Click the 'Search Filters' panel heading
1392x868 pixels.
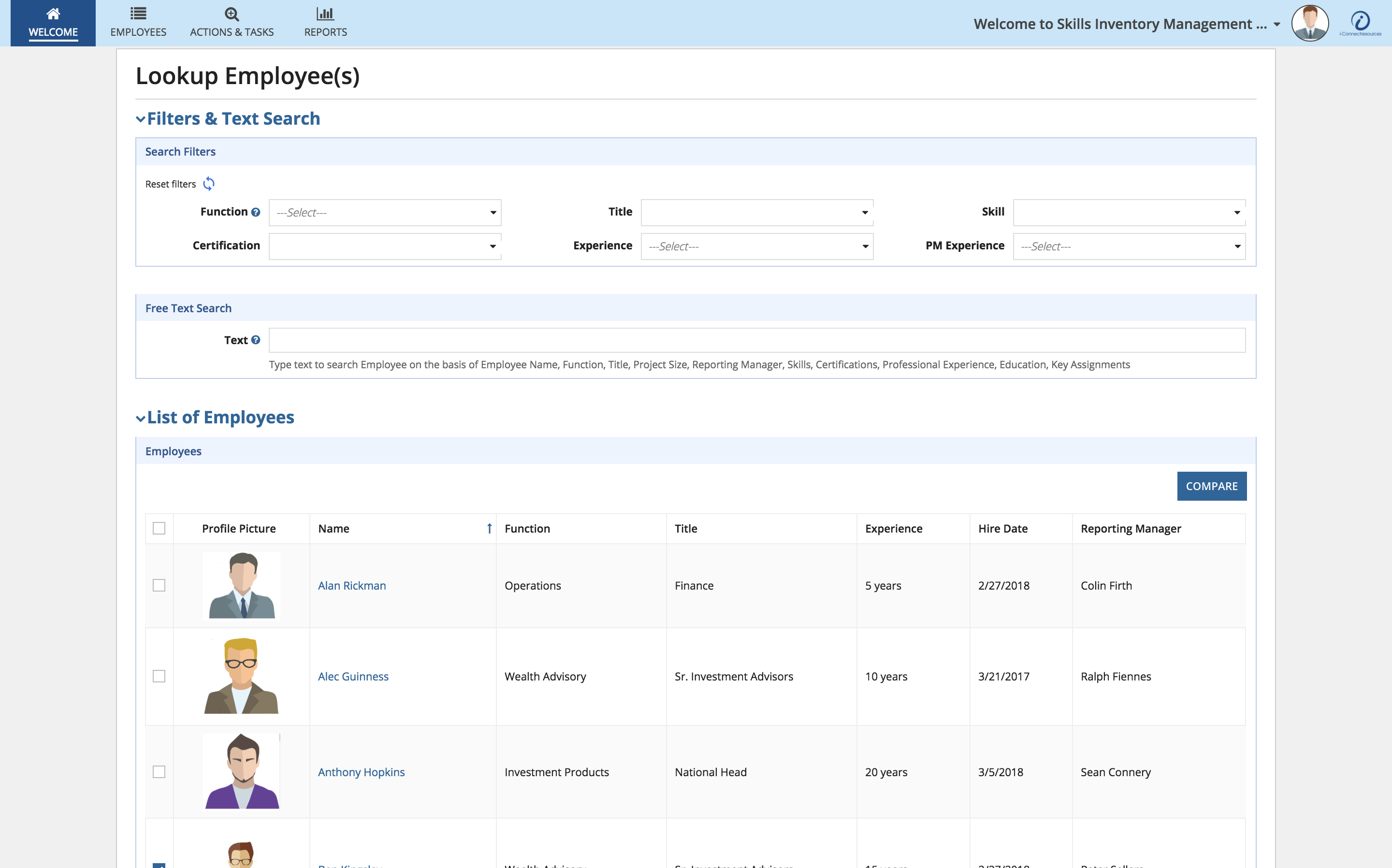[x=180, y=152]
